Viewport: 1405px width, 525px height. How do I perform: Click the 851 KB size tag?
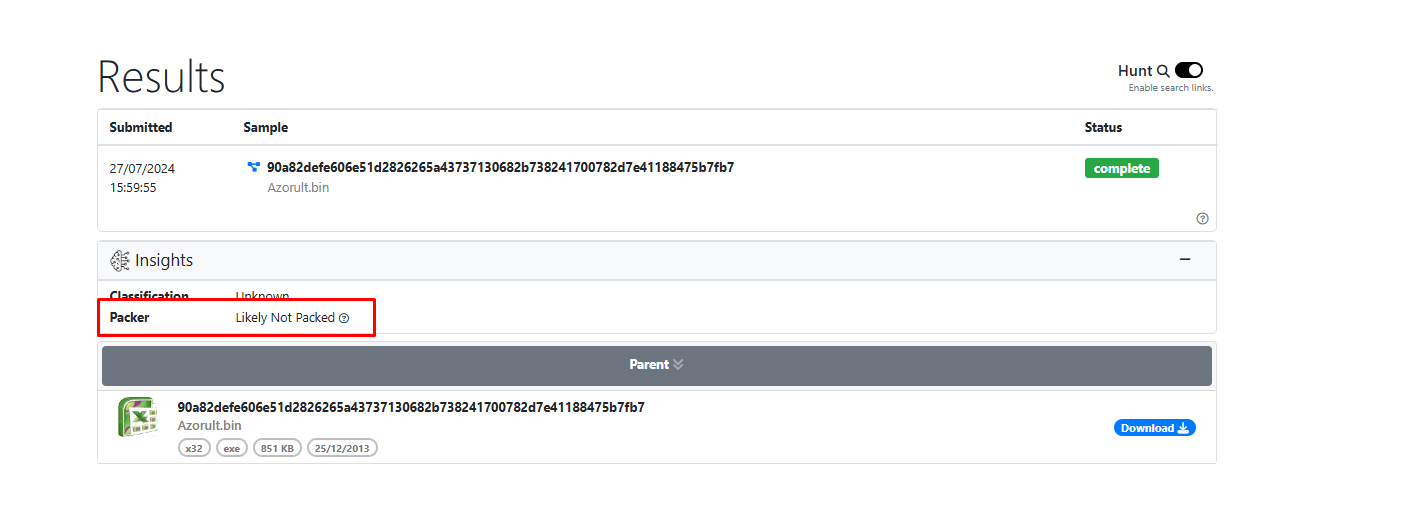pos(277,448)
